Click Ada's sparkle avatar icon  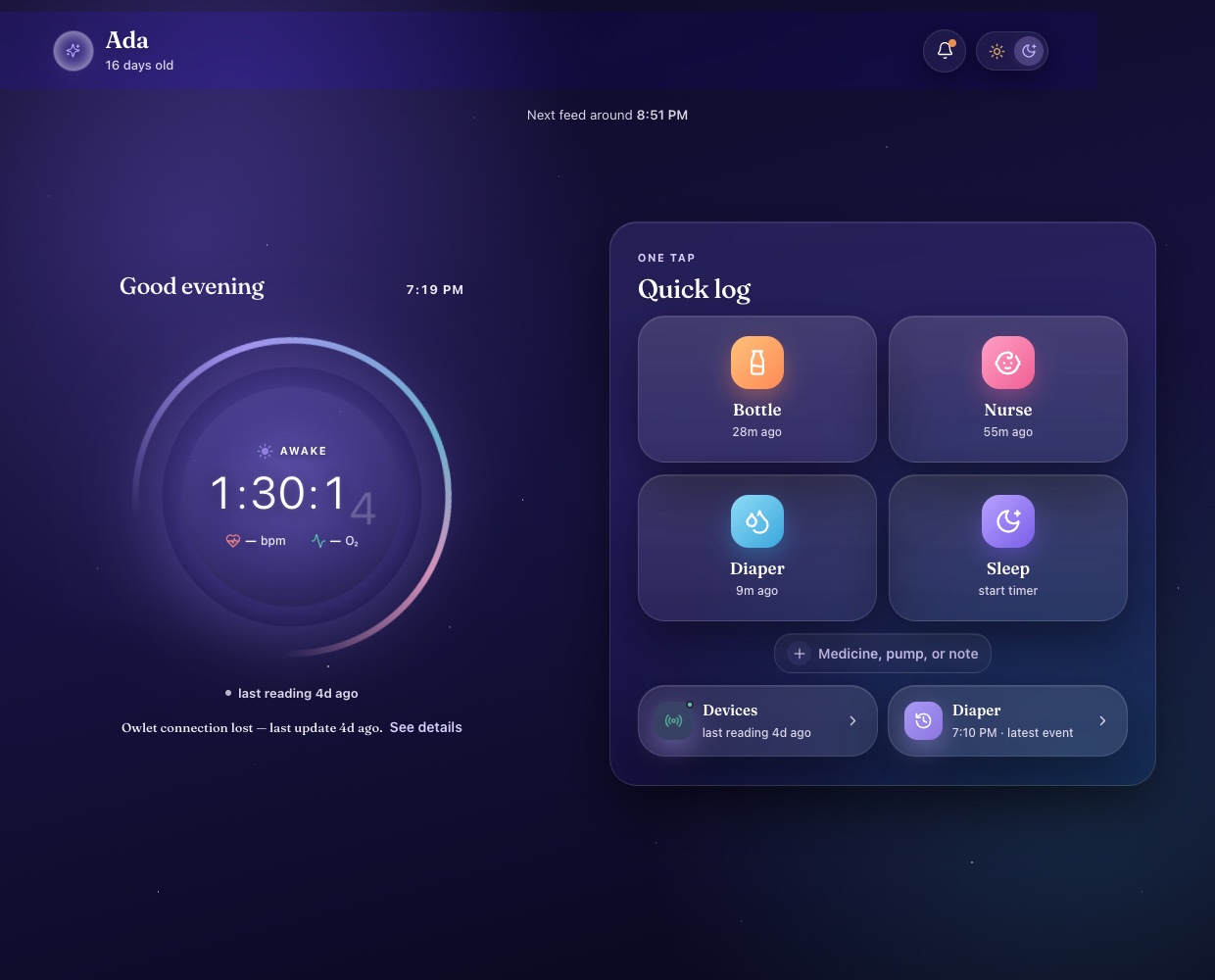[x=73, y=51]
